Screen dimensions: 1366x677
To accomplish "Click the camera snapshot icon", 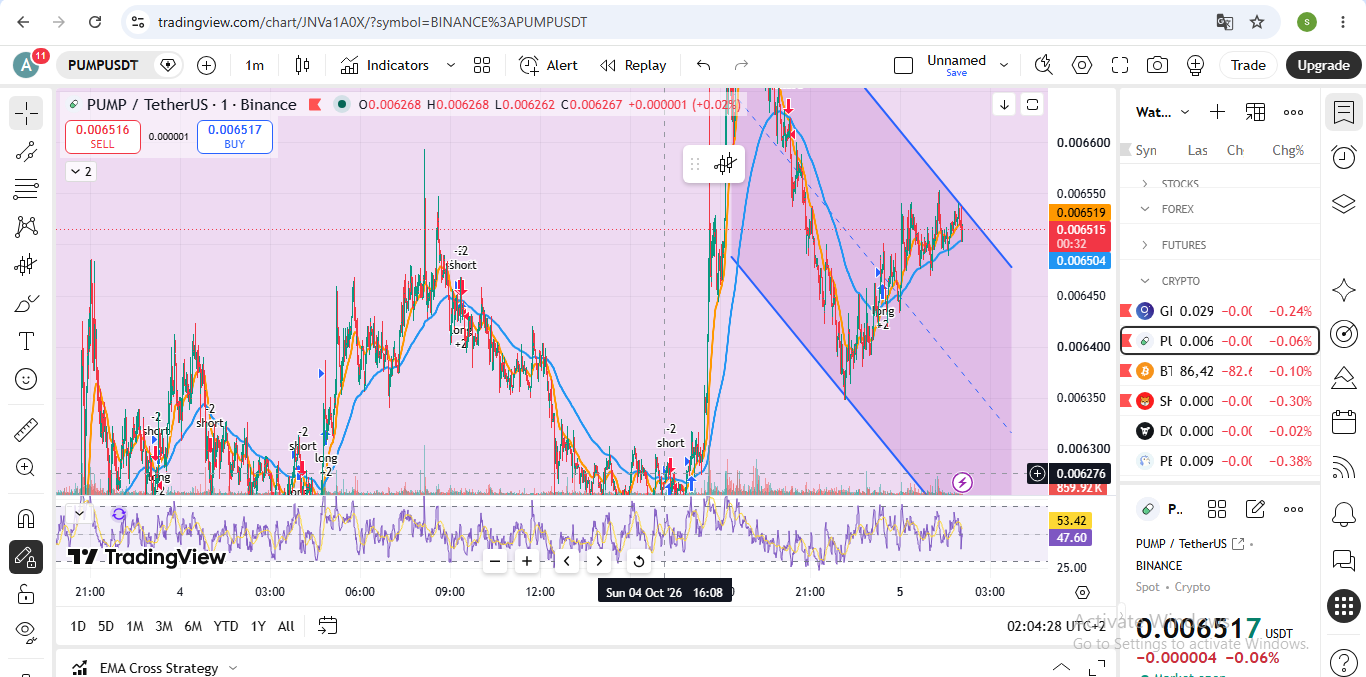I will (1157, 65).
